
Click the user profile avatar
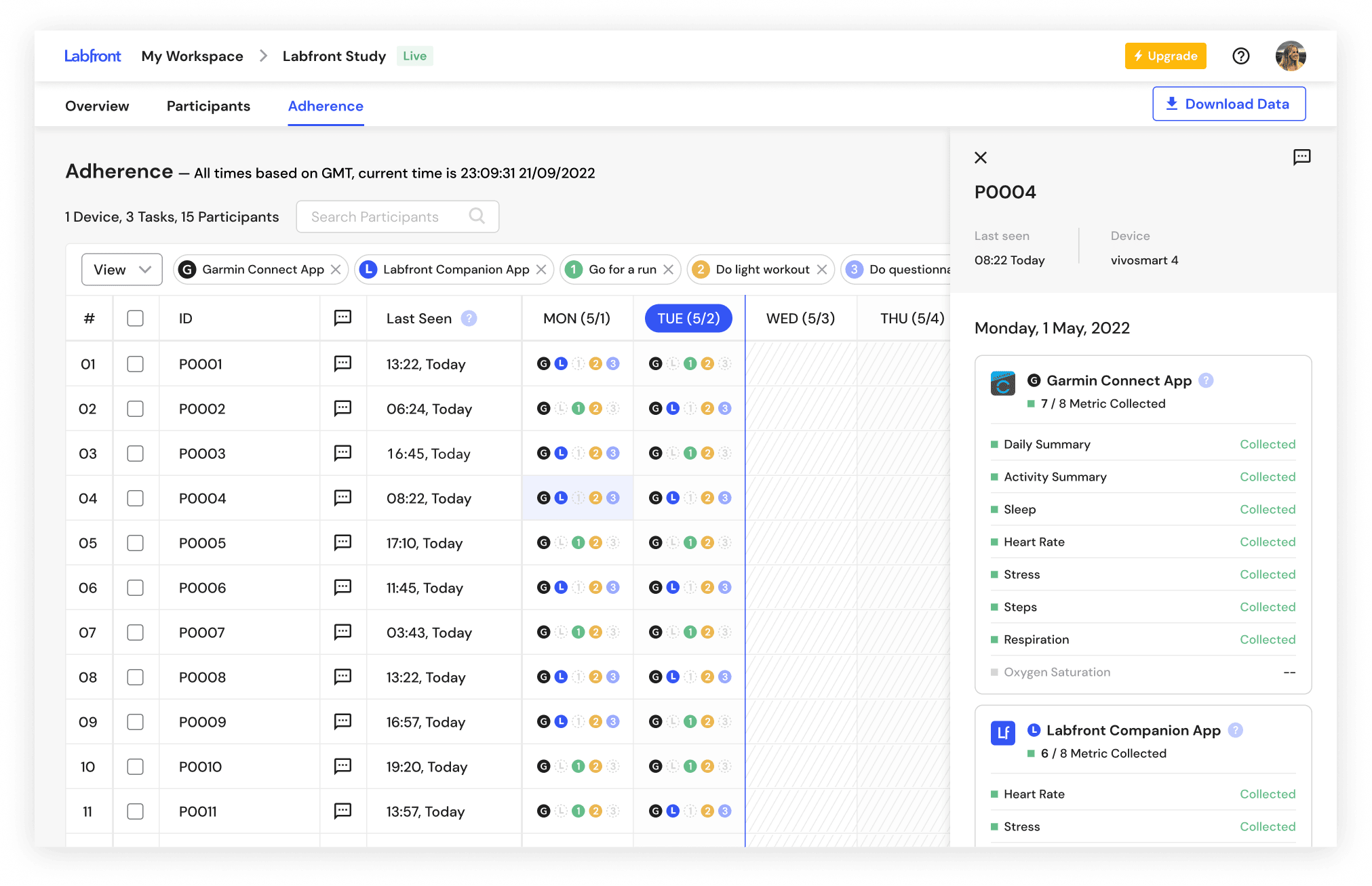point(1290,56)
